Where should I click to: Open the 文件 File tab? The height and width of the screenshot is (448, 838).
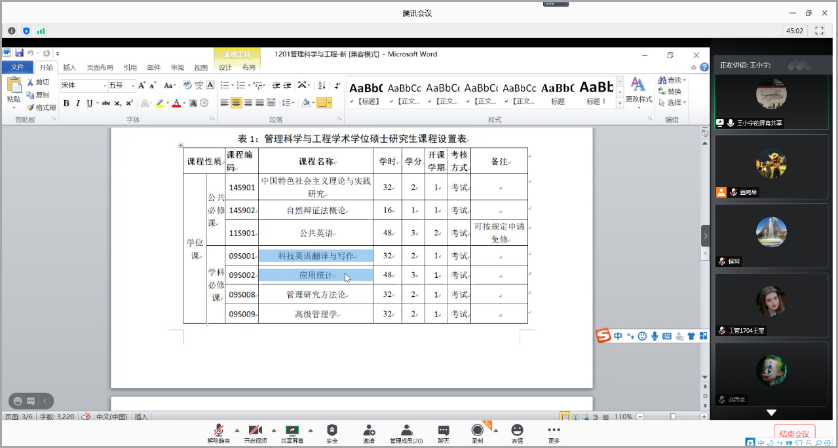click(x=17, y=67)
